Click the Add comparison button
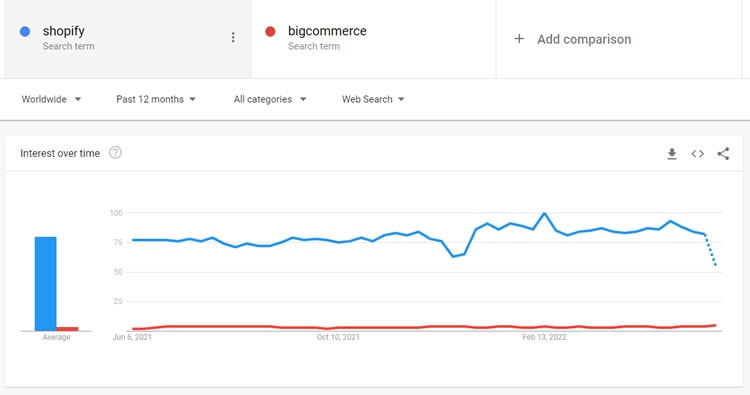 click(573, 39)
